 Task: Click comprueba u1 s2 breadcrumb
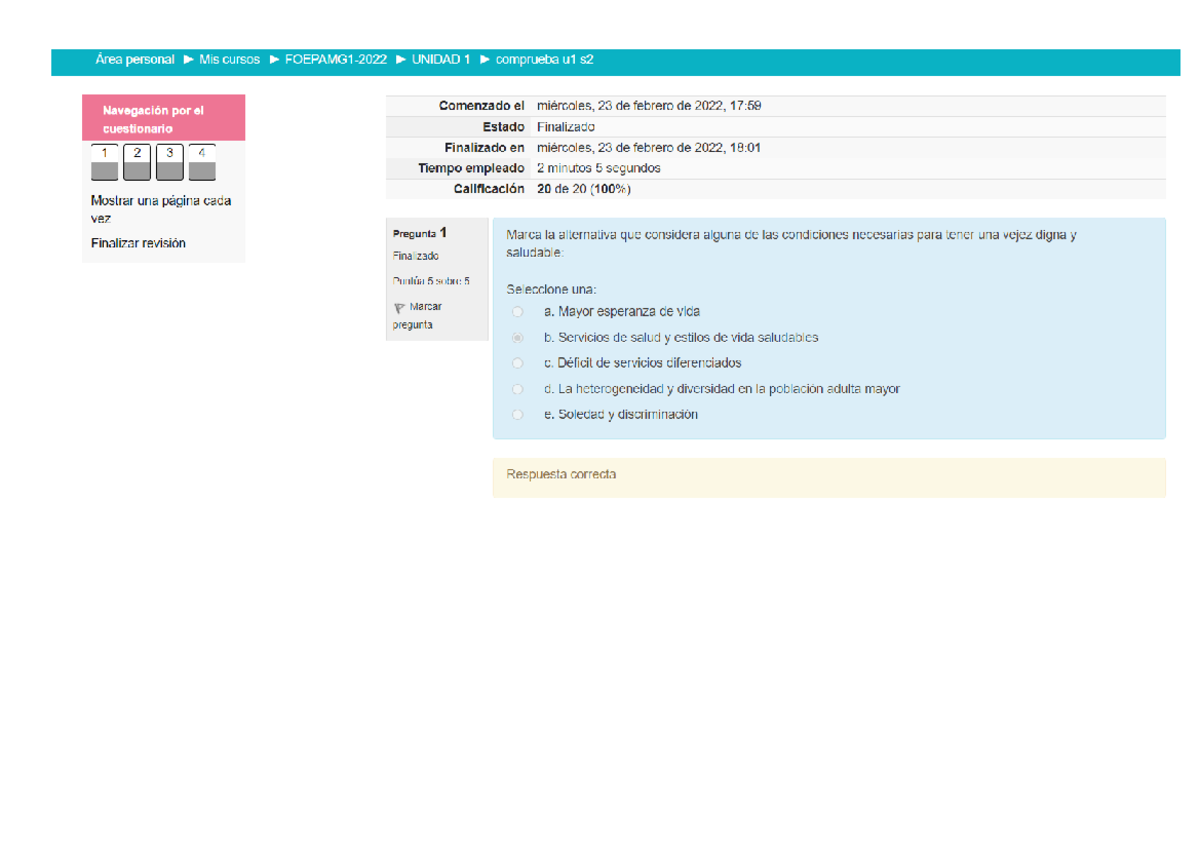[545, 60]
